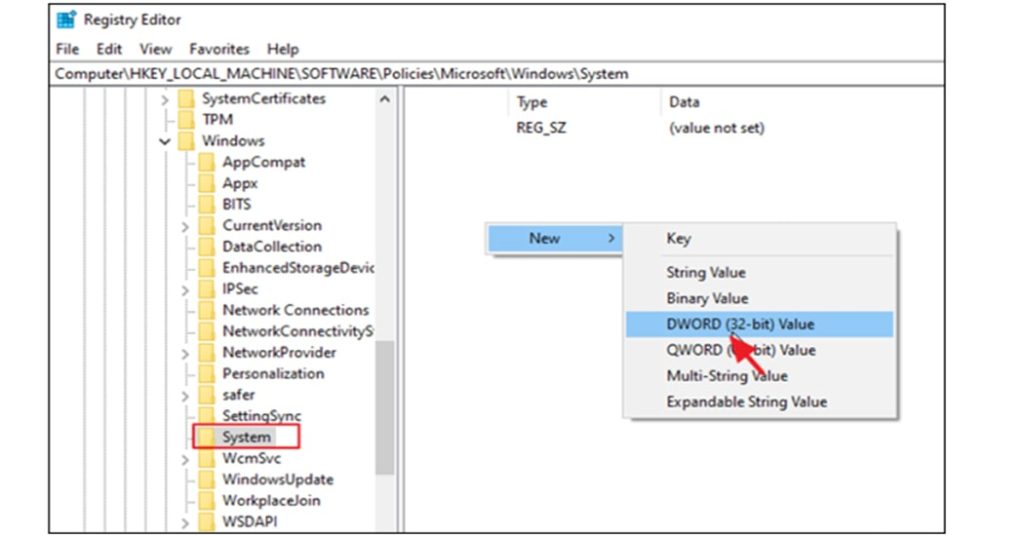Click the Network Connections folder icon

tap(207, 310)
